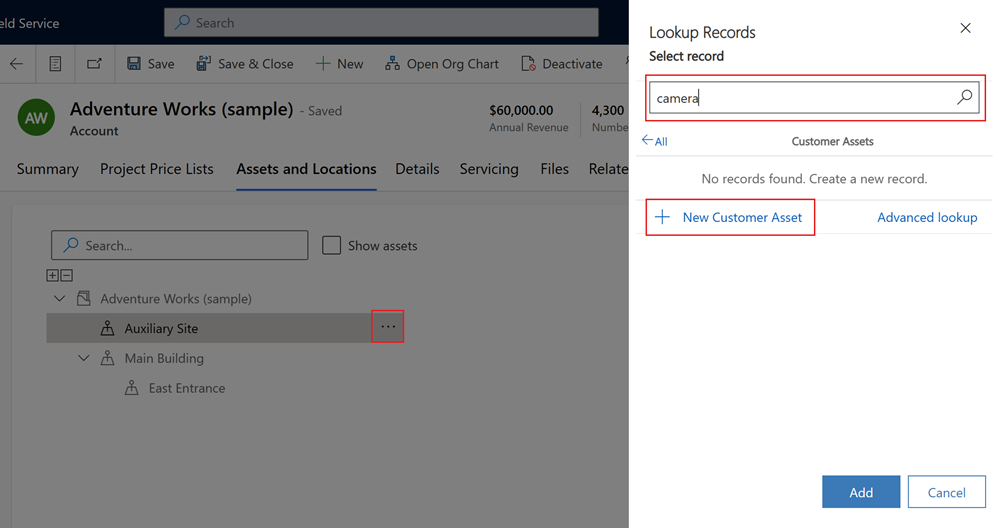The image size is (1000, 528).
Task: Click the $60,000.00 annual revenue value
Action: click(521, 110)
